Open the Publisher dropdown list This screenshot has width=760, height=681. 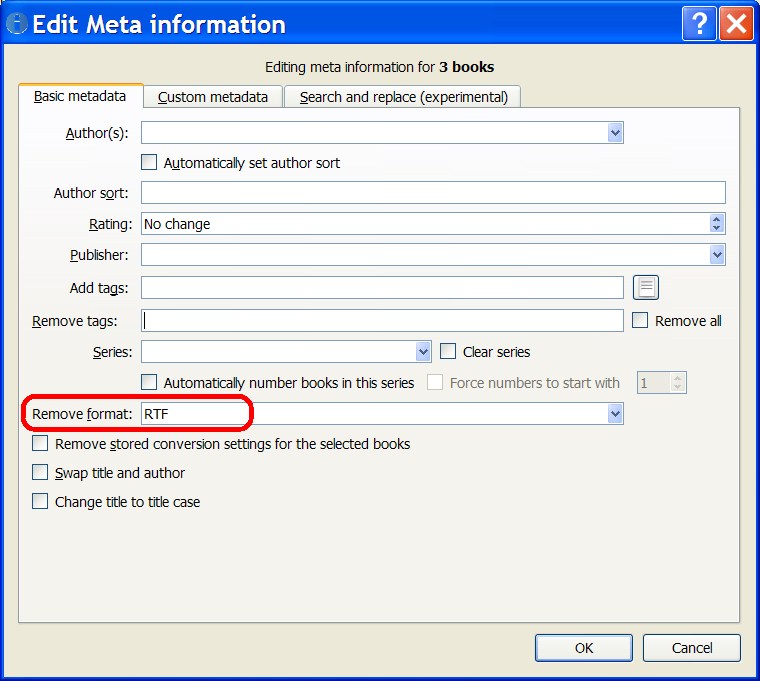(x=716, y=255)
